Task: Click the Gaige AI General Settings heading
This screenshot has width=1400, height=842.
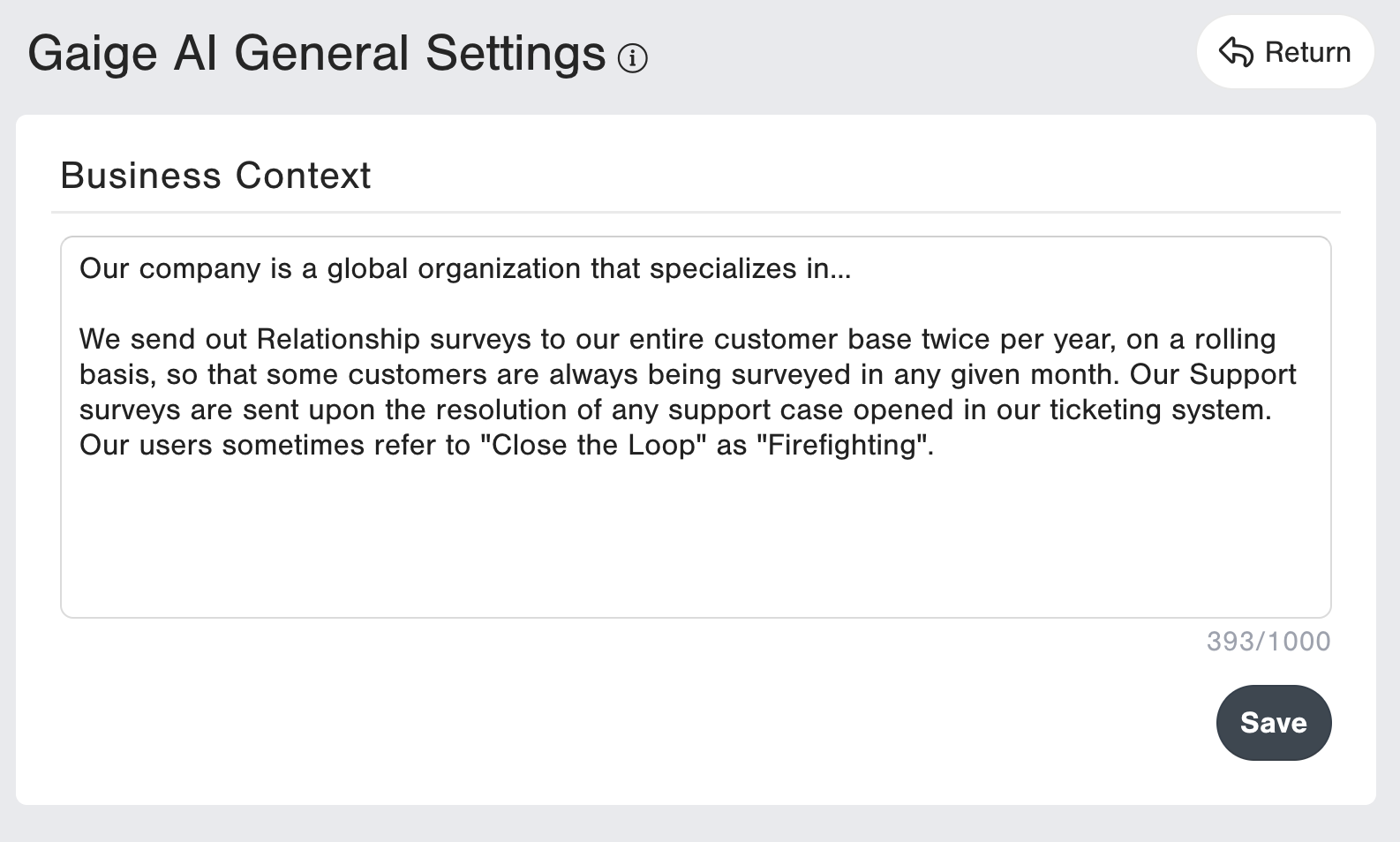Action: pos(316,53)
